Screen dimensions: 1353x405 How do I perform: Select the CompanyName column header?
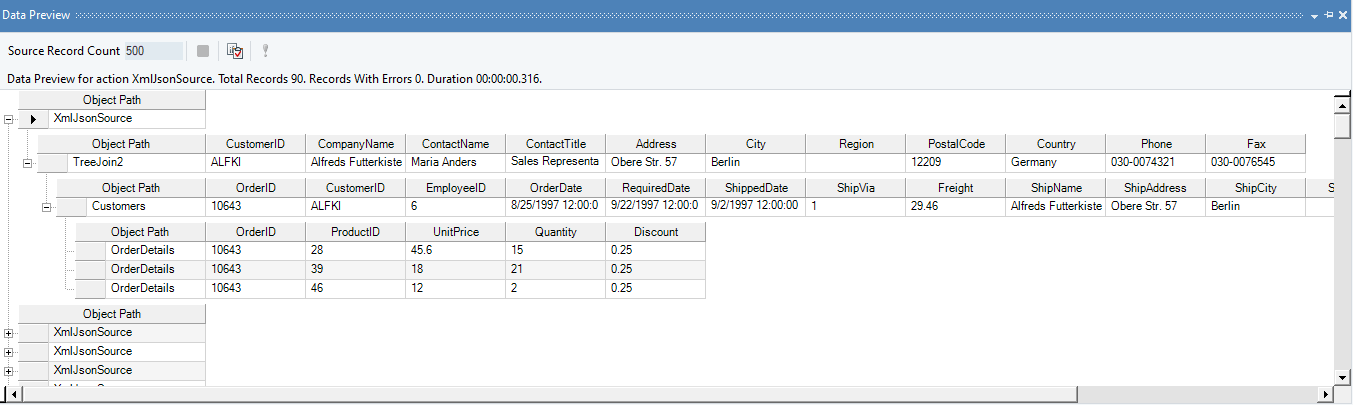(355, 144)
